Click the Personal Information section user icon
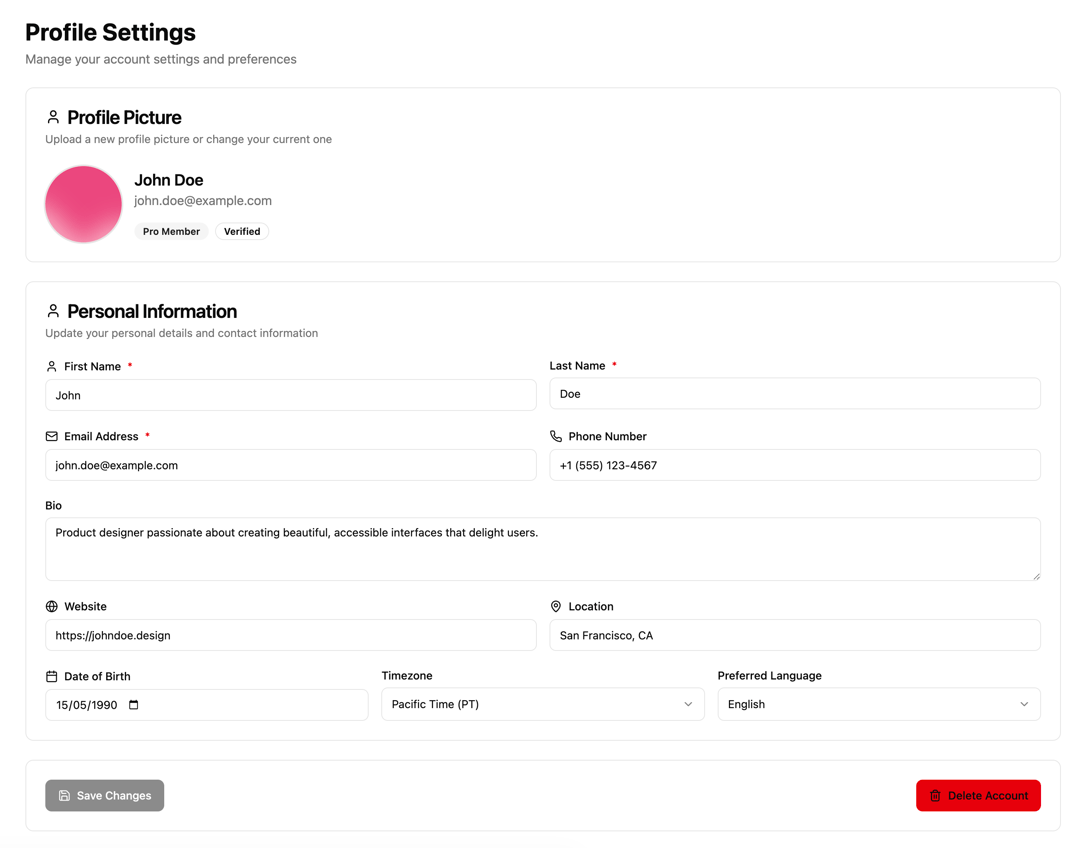The height and width of the screenshot is (848, 1080). [x=53, y=311]
